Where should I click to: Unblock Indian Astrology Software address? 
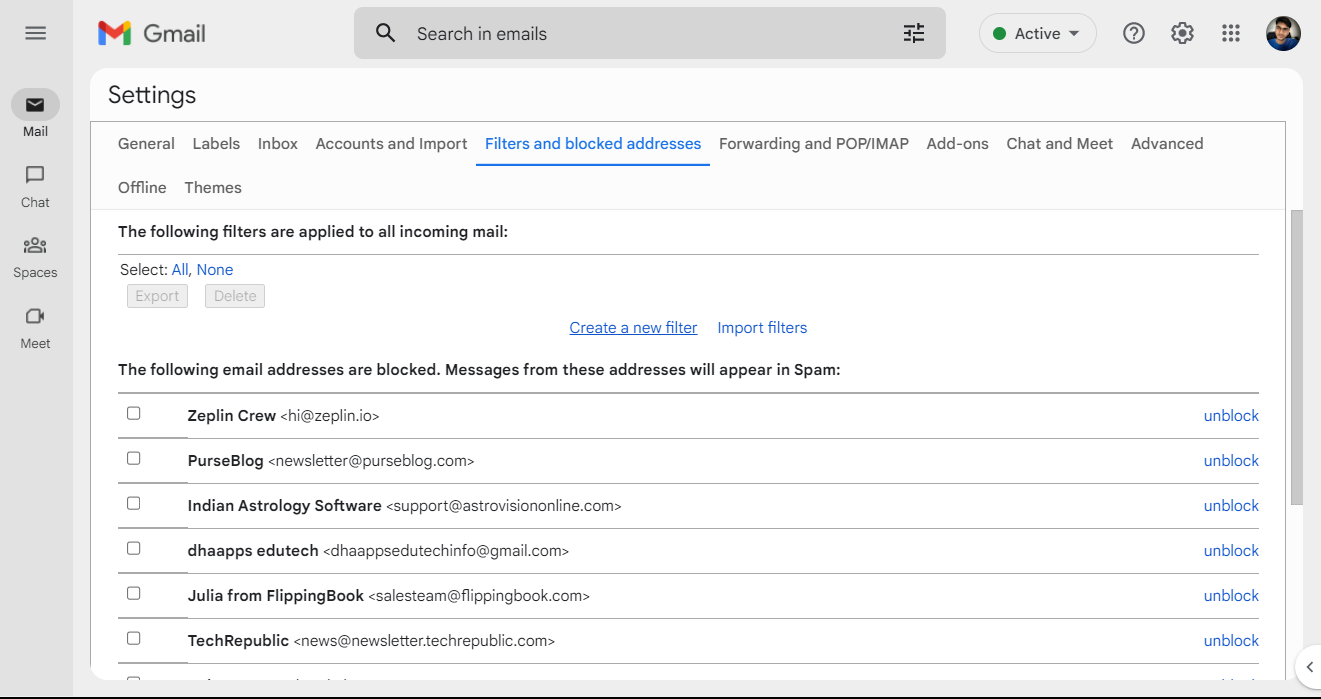click(1231, 506)
